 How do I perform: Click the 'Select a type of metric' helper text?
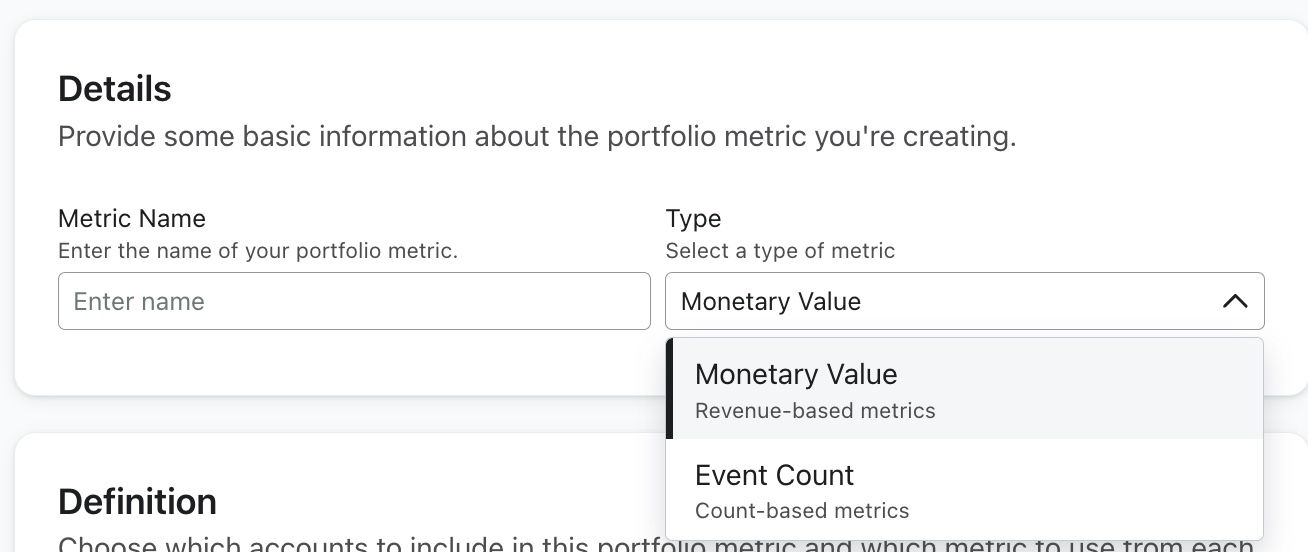pyautogui.click(x=780, y=251)
